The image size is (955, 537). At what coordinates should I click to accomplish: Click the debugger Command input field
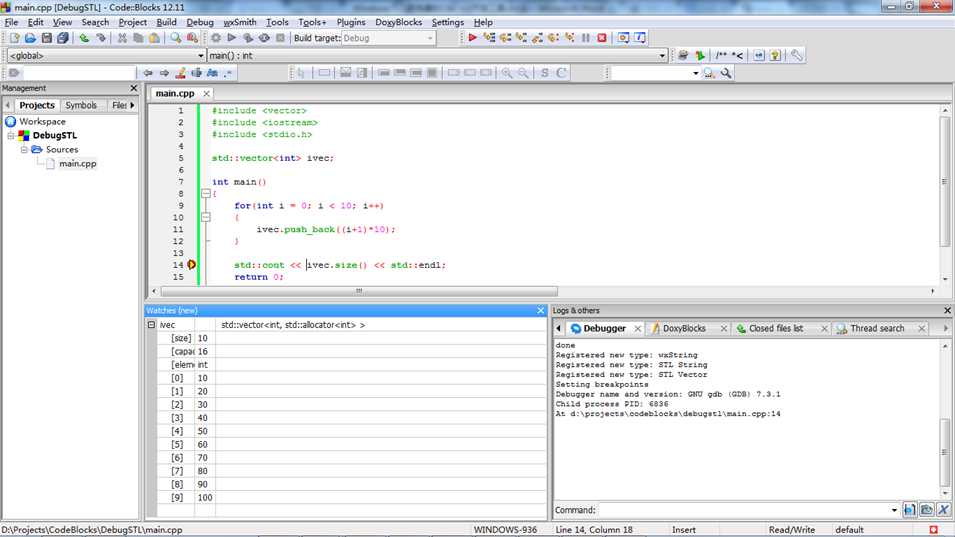[x=743, y=510]
